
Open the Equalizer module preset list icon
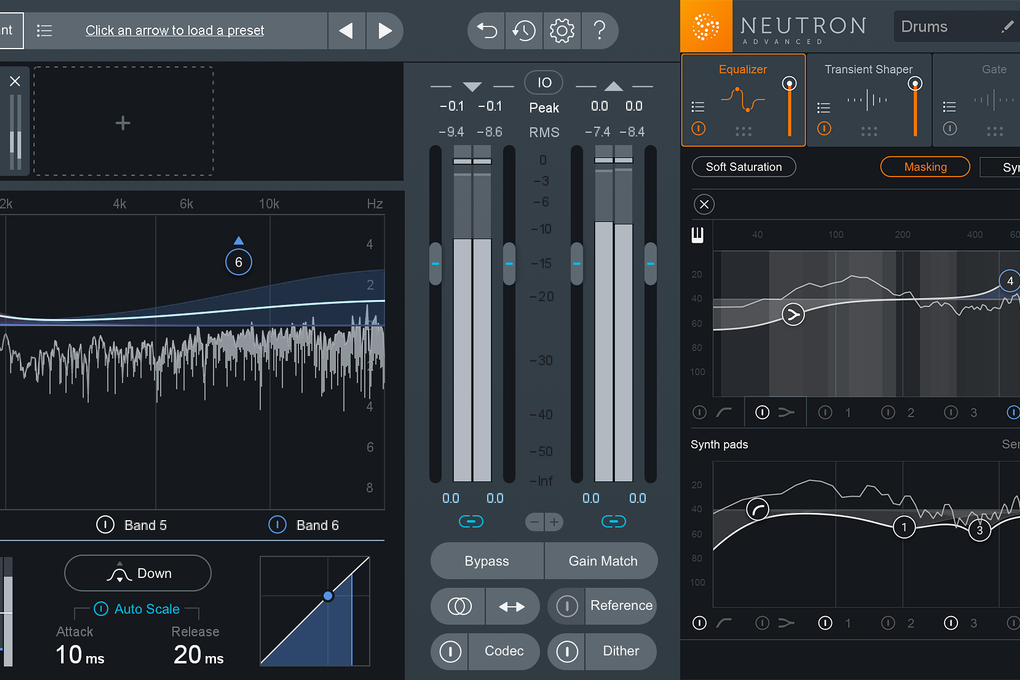tap(698, 107)
